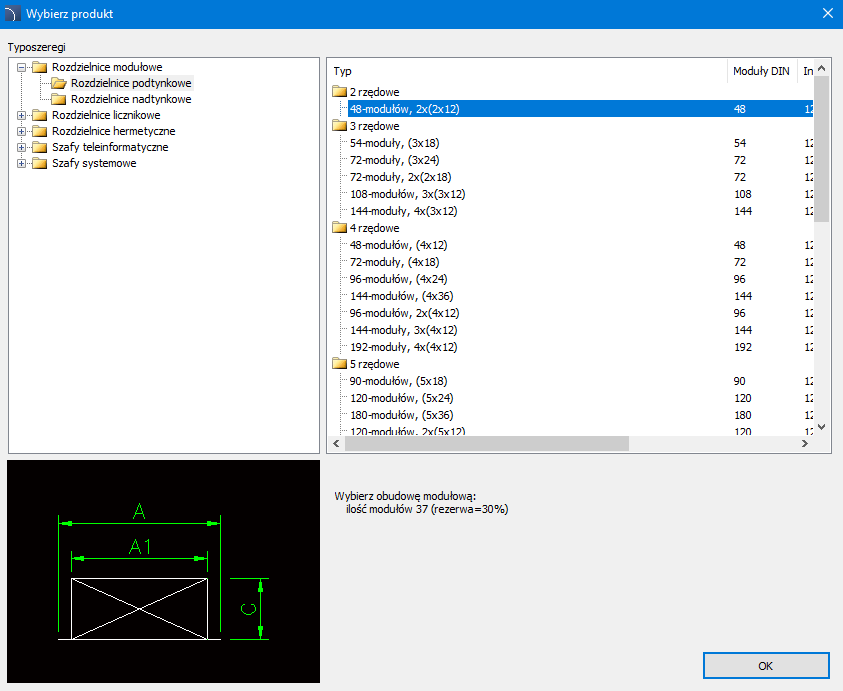The width and height of the screenshot is (843, 691).
Task: Select Rozdzielnice podtynkowe in the tree
Action: 131,83
